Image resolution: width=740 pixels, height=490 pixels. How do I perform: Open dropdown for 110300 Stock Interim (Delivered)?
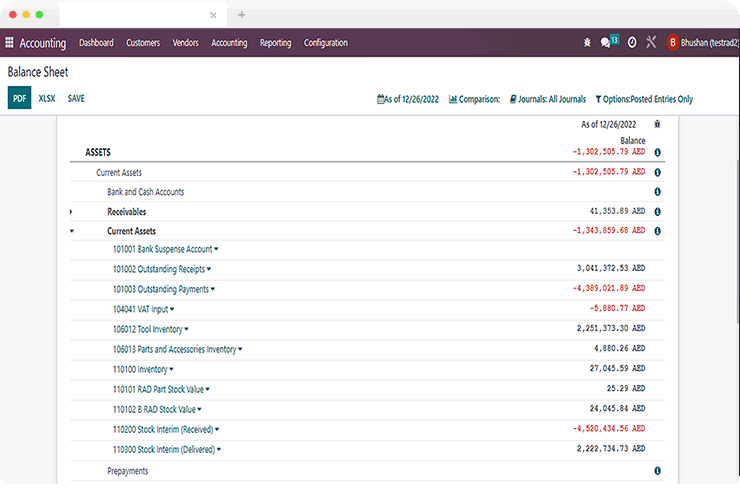click(x=219, y=449)
